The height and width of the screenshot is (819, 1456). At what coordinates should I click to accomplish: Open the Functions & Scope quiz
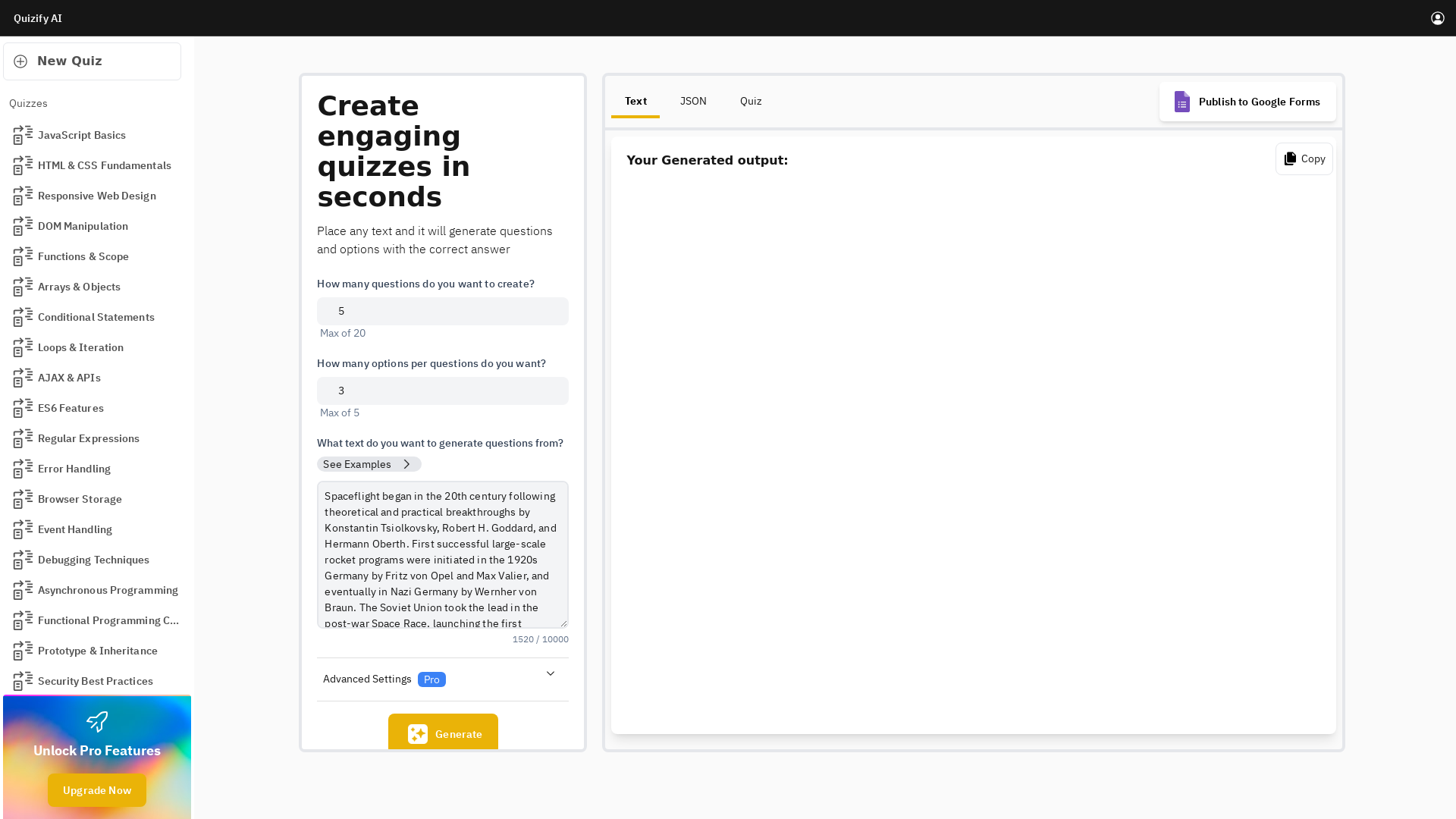tap(83, 256)
